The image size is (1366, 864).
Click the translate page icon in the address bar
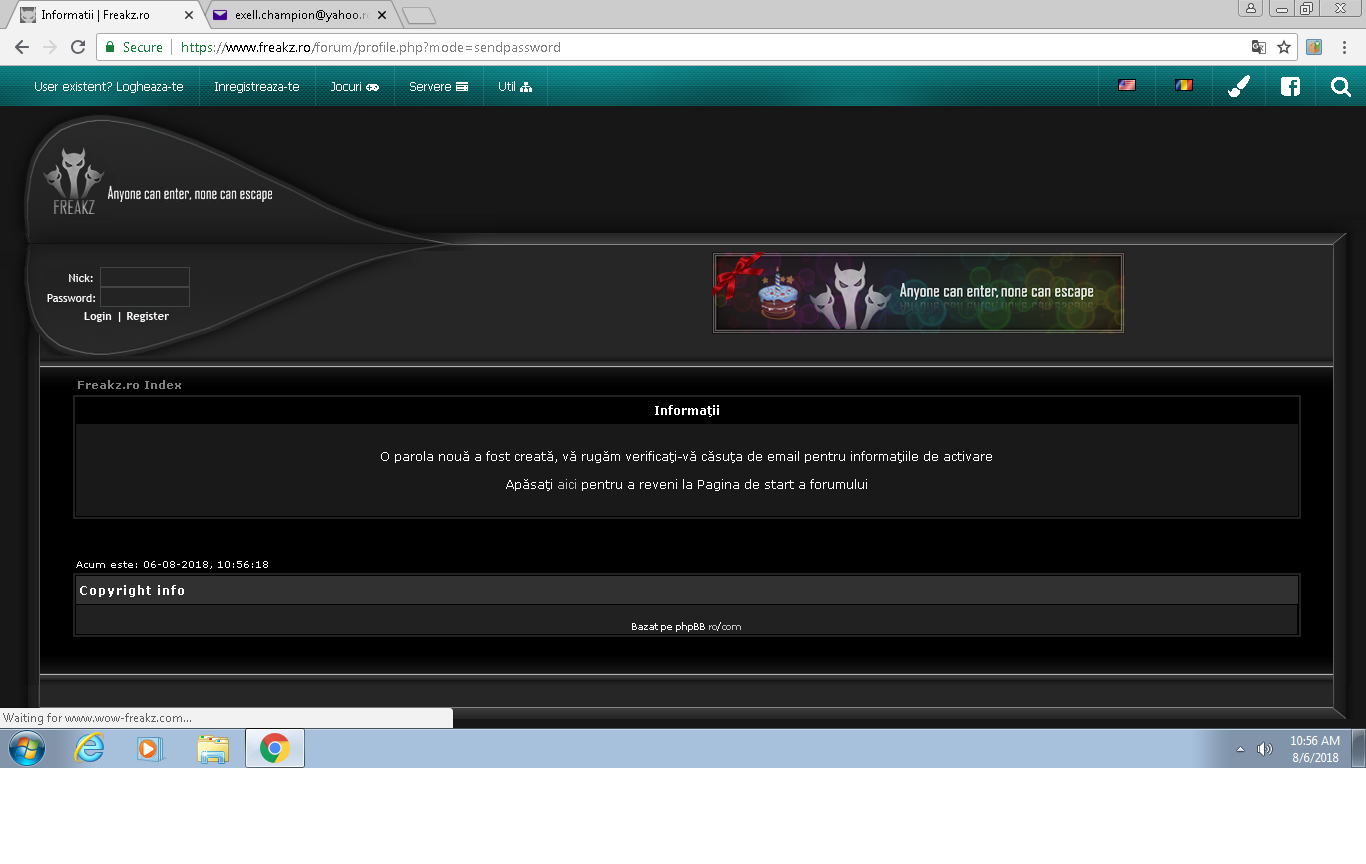pyautogui.click(x=1259, y=47)
